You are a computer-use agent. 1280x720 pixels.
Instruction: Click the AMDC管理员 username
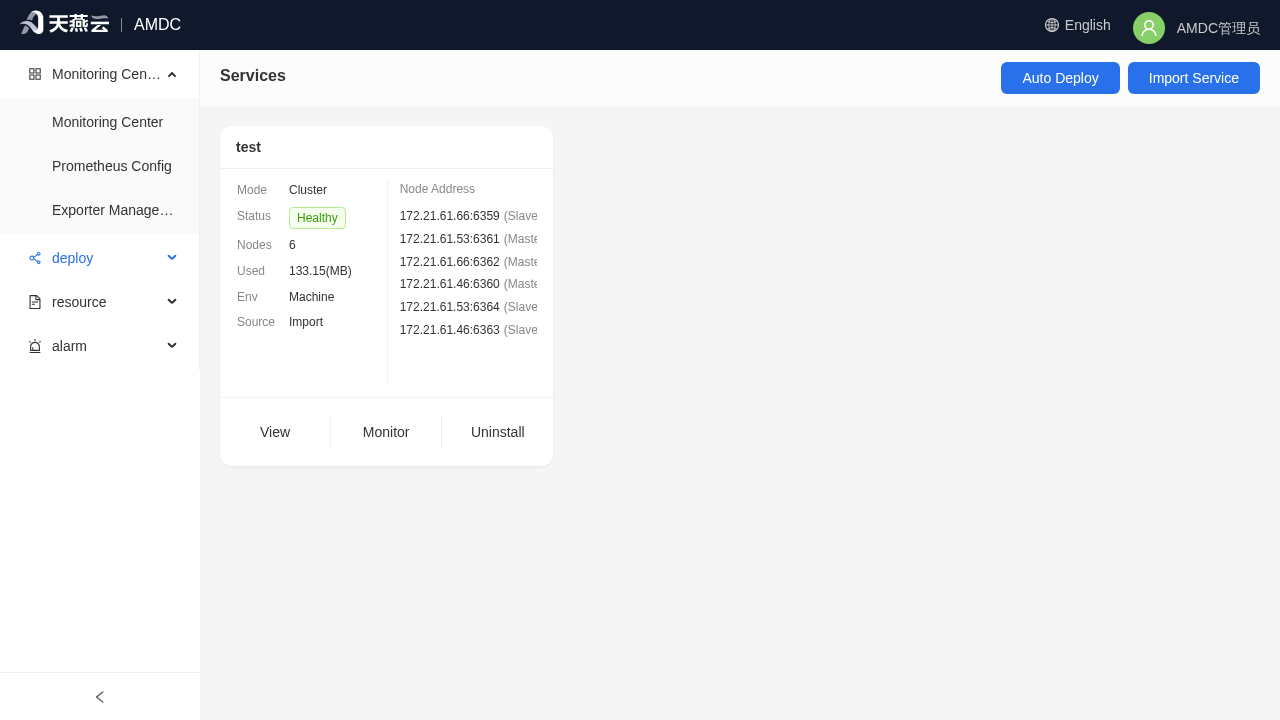coord(1218,28)
